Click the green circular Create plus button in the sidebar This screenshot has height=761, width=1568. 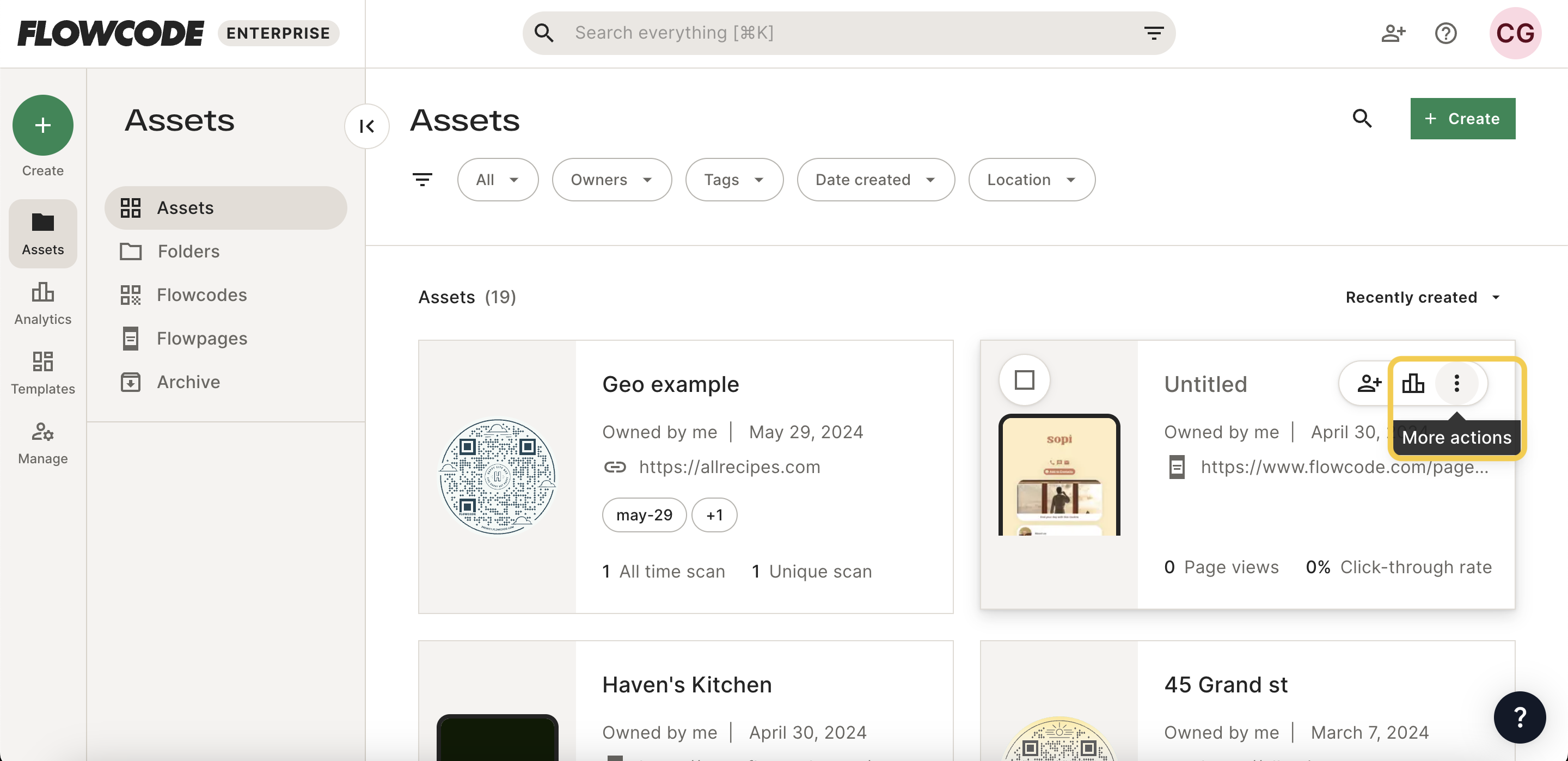[x=42, y=125]
